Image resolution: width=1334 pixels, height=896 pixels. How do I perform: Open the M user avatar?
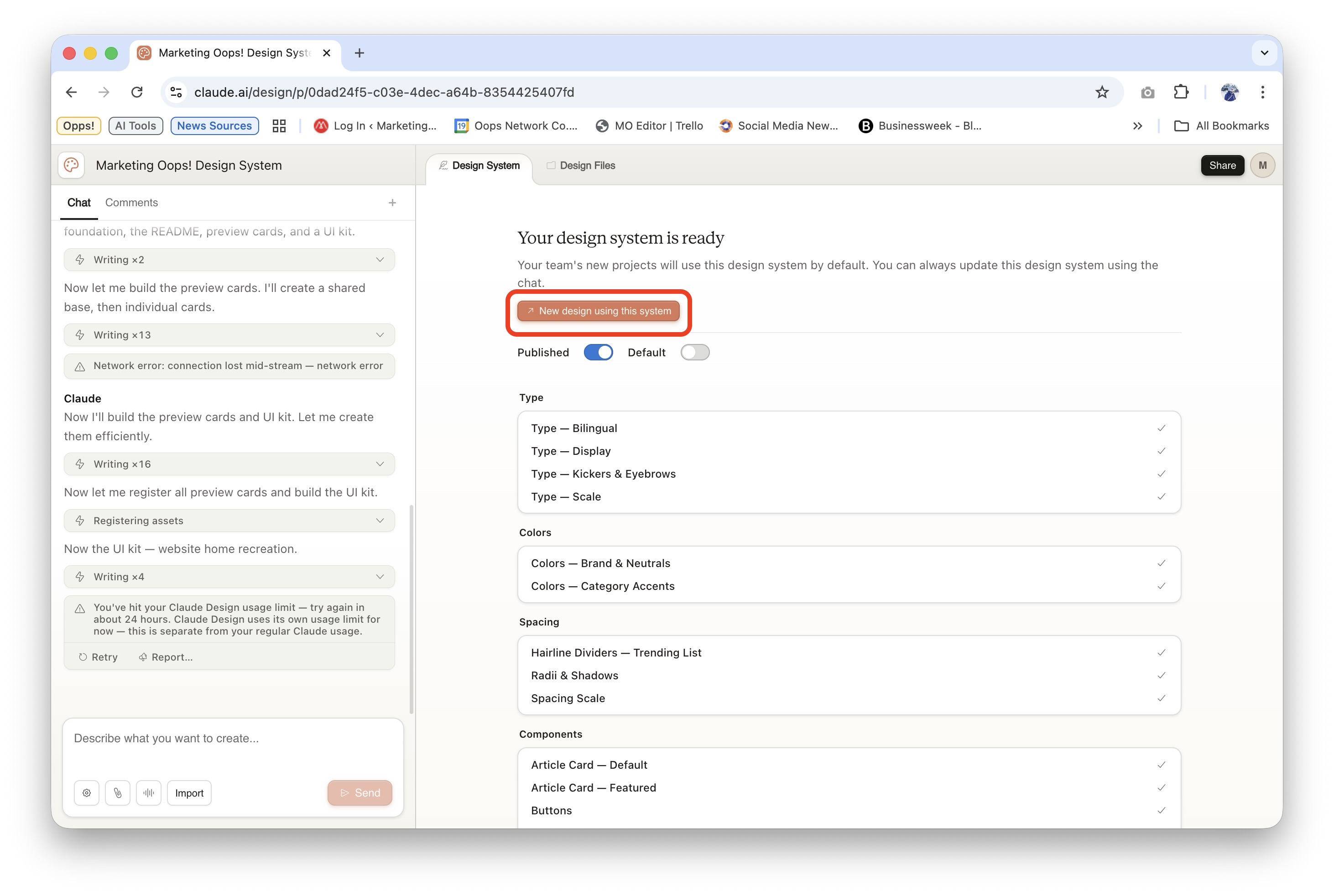click(x=1262, y=165)
